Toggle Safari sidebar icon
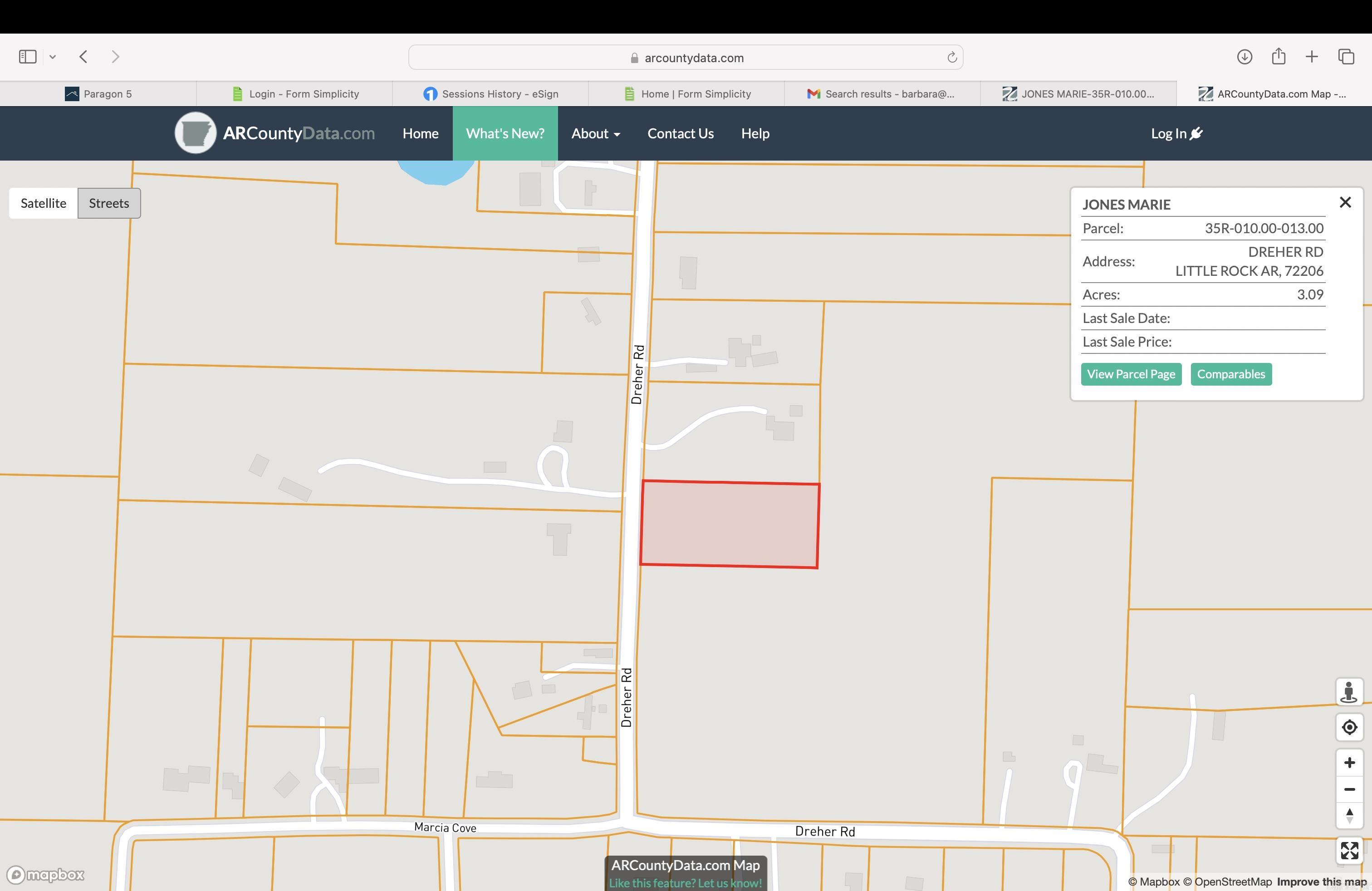This screenshot has width=1372, height=891. pyautogui.click(x=28, y=56)
